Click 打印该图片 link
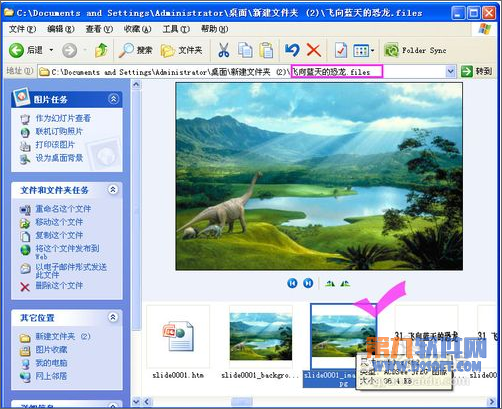The image size is (502, 409). click(55, 145)
